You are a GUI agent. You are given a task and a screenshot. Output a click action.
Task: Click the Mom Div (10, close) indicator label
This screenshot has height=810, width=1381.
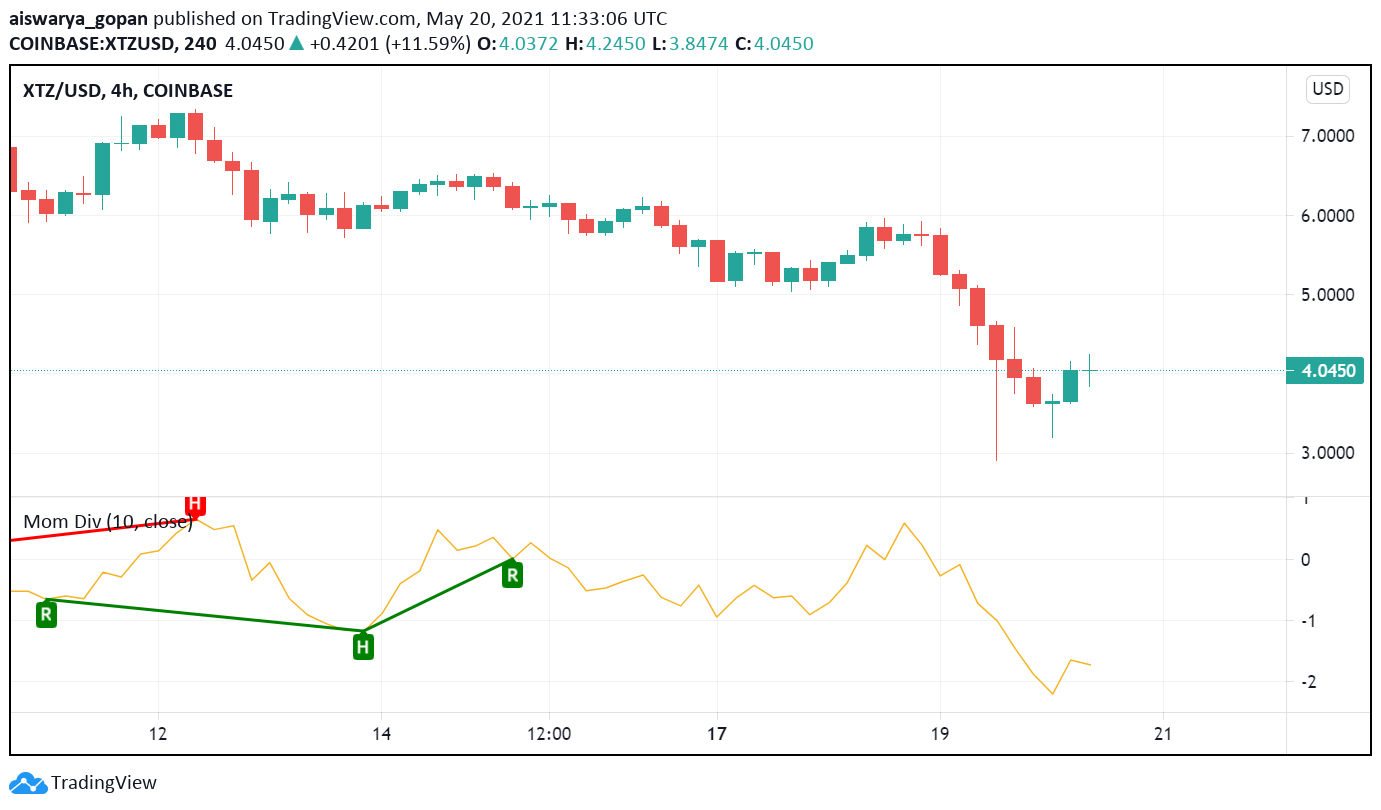108,522
